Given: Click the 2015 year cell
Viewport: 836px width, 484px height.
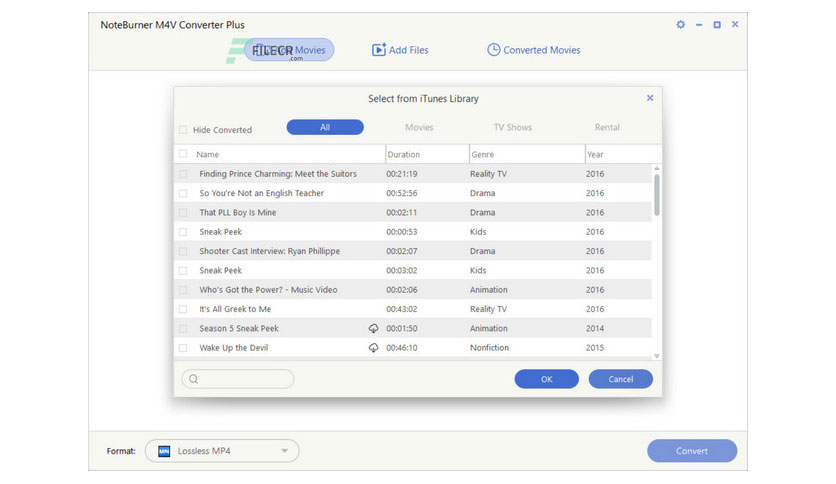Looking at the screenshot, I should [595, 348].
